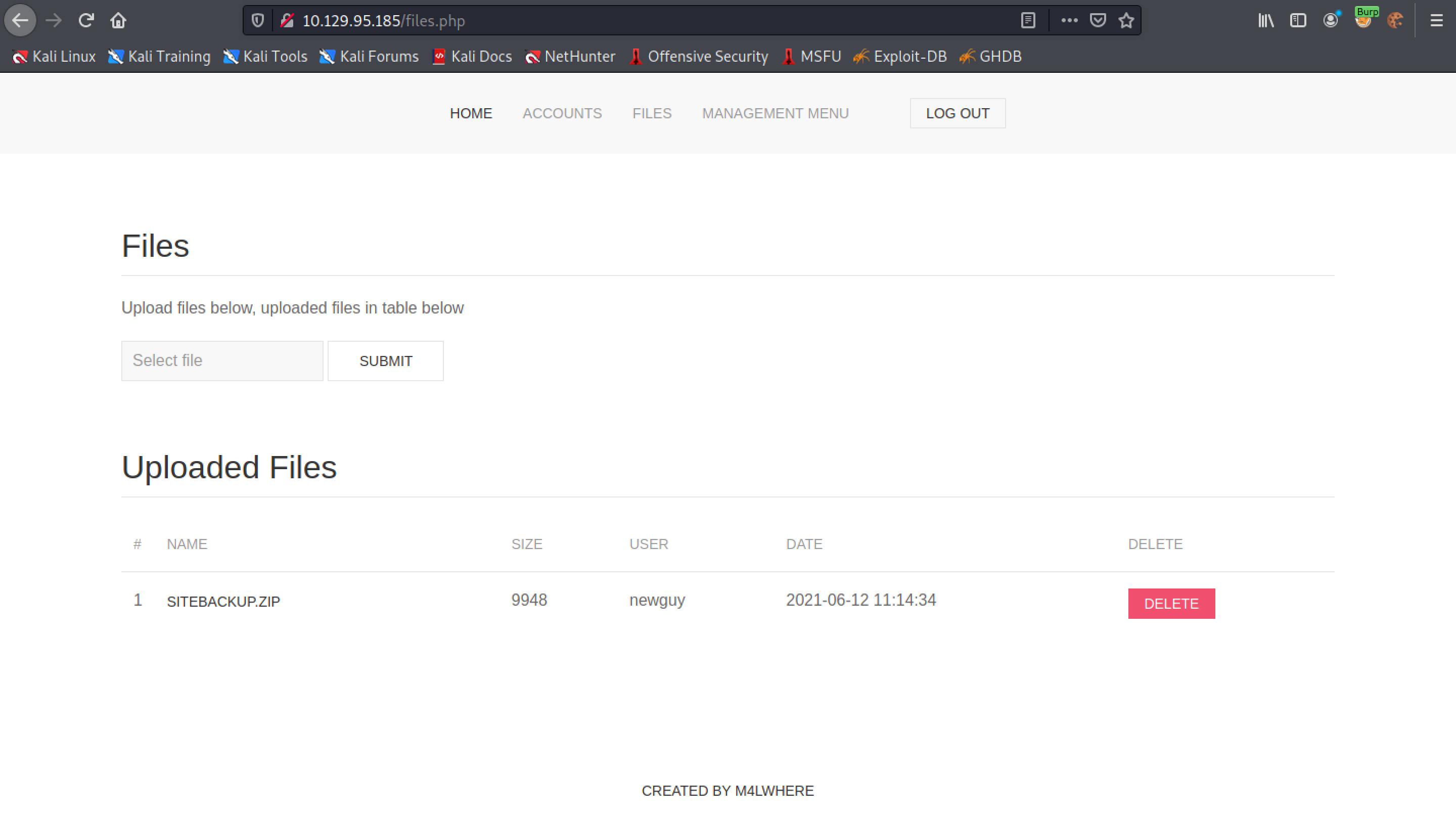1456x817 pixels.
Task: Click the size value '9948'
Action: point(529,600)
